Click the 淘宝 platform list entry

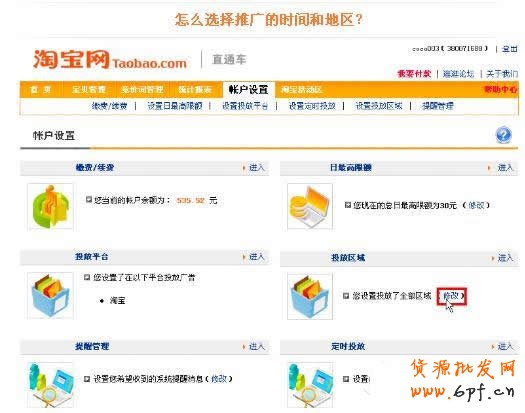117,301
